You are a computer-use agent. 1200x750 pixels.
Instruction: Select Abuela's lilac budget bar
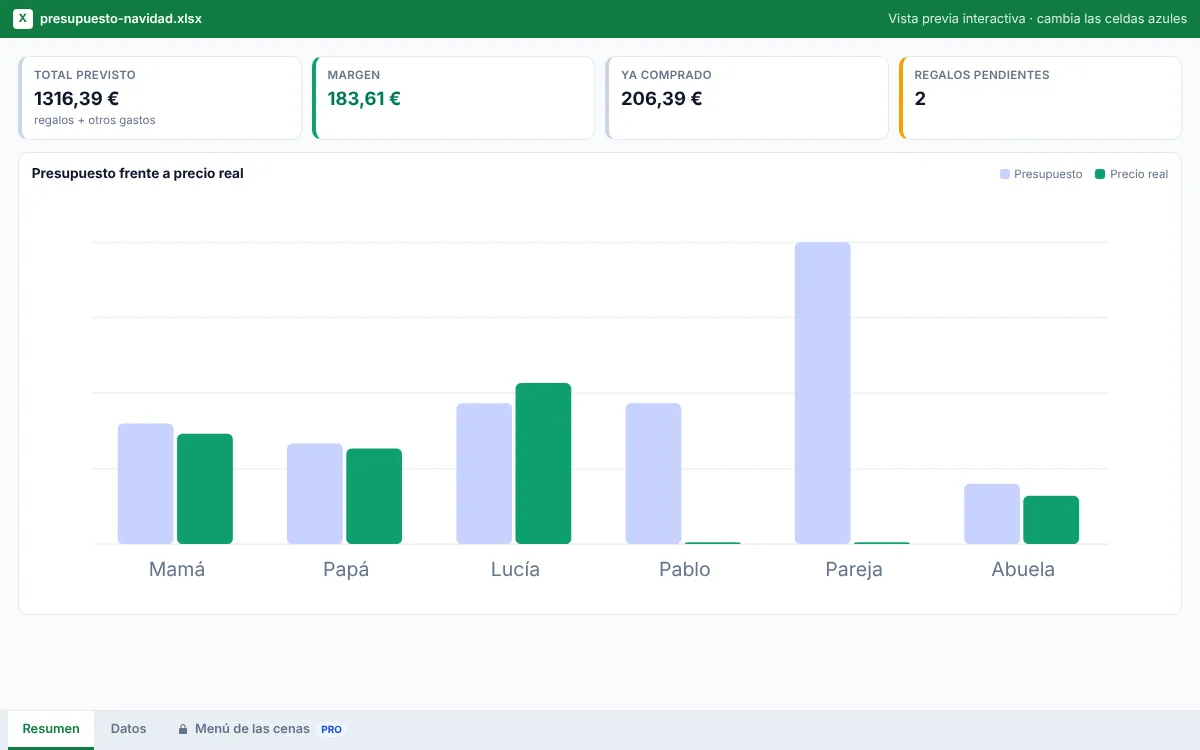coord(992,514)
